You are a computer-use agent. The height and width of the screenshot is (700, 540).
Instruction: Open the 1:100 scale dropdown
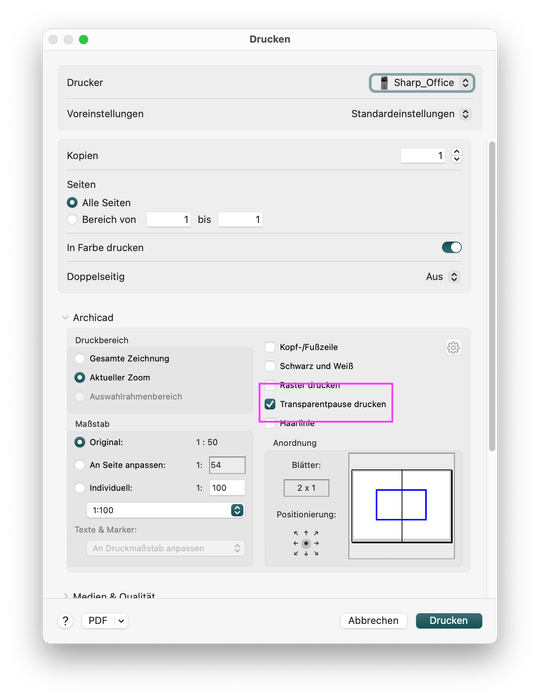(166, 510)
